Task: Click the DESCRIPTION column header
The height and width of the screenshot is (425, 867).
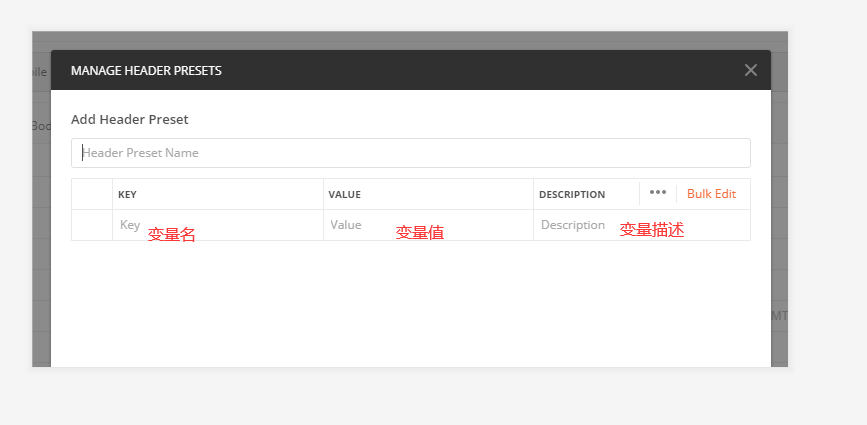Action: 572,195
